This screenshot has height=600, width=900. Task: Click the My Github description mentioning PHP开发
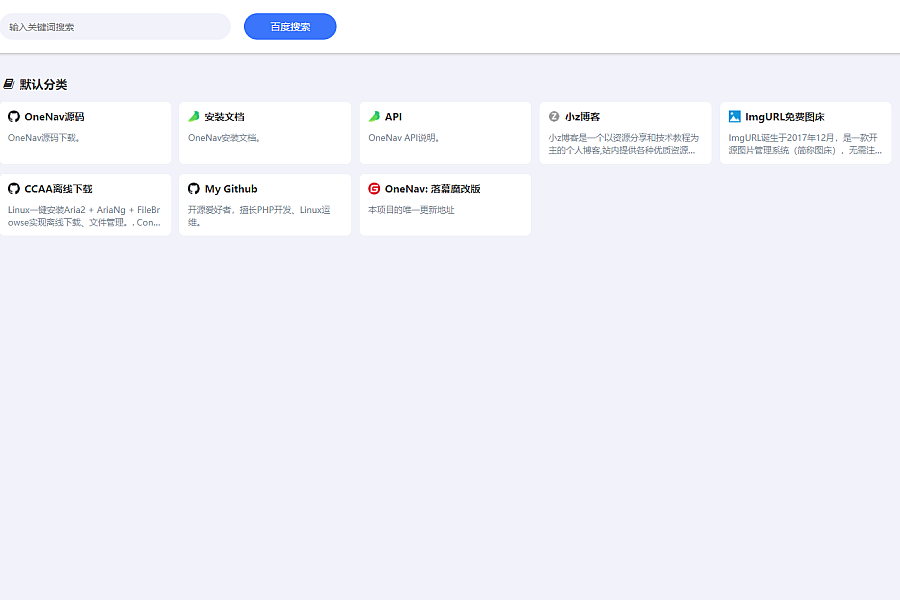coord(259,216)
